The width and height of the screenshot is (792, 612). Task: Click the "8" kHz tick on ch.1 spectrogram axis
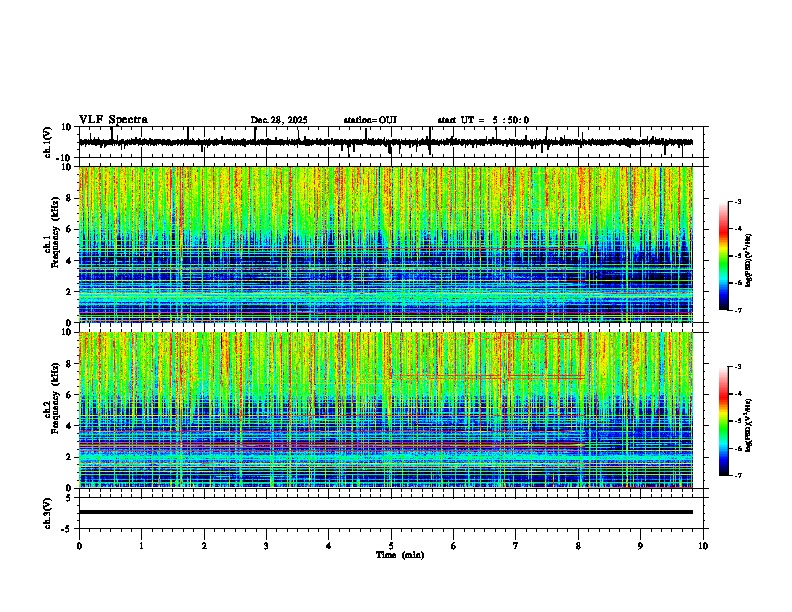tap(69, 198)
